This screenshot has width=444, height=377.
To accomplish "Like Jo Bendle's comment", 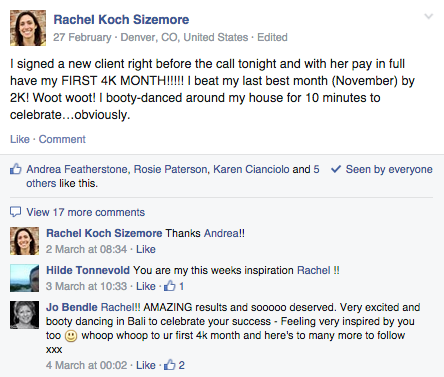I will coord(146,365).
